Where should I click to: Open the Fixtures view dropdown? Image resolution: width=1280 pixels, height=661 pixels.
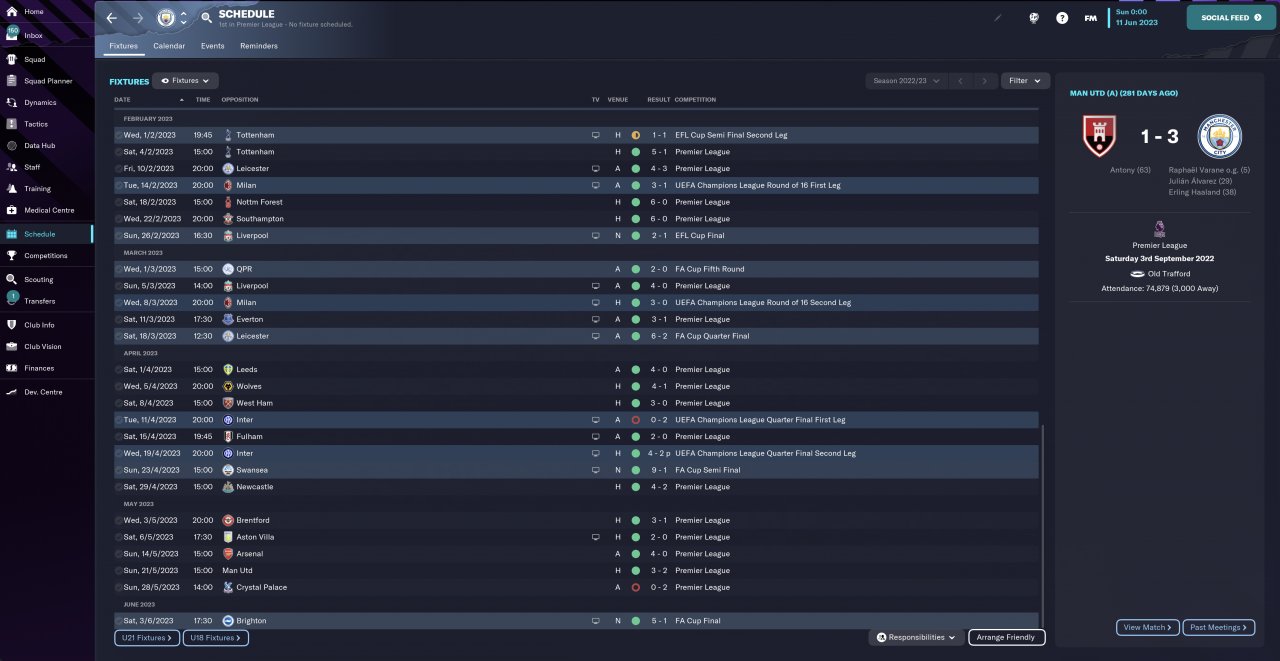coord(186,80)
